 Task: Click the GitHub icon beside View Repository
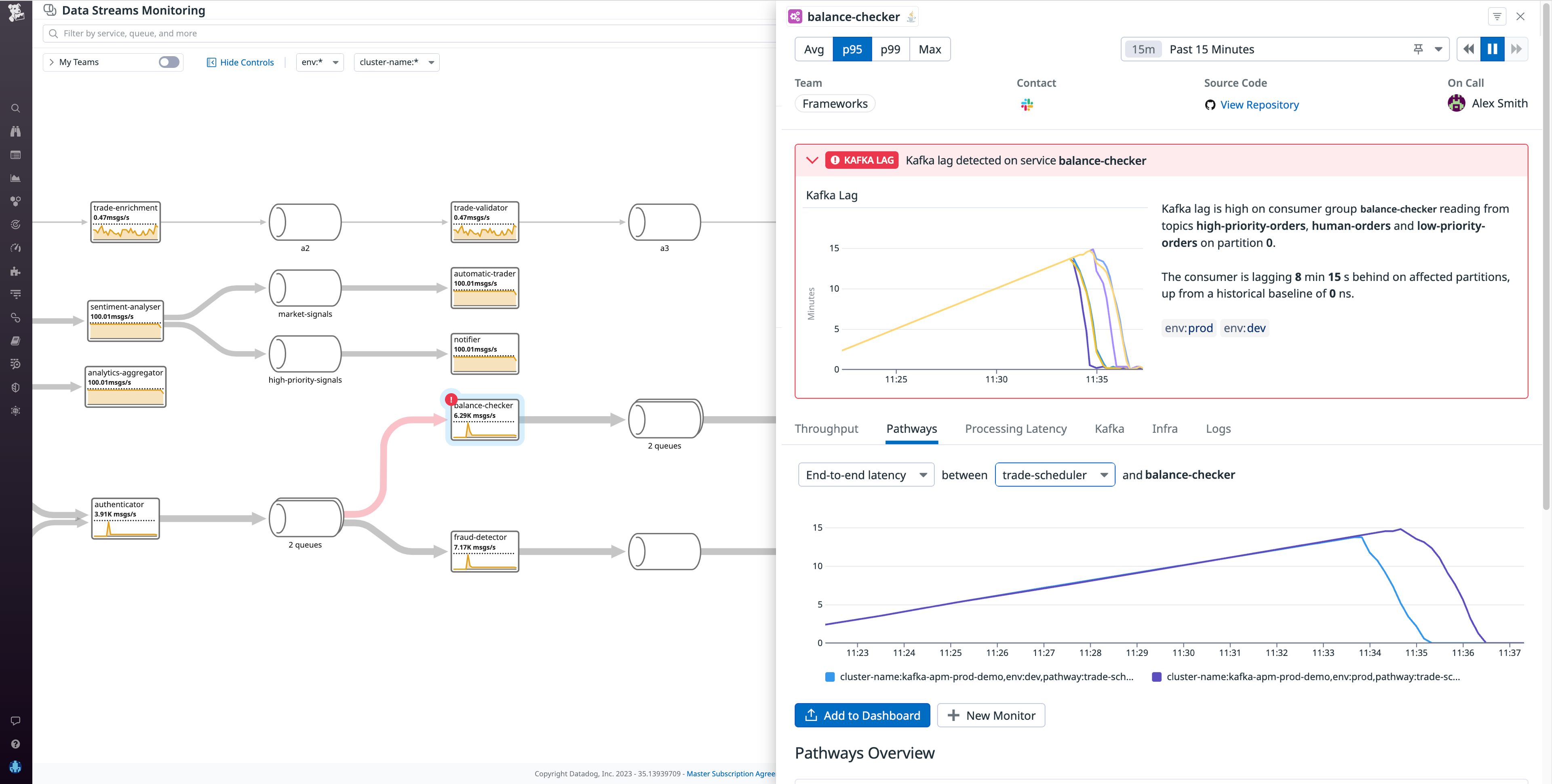coord(1210,105)
